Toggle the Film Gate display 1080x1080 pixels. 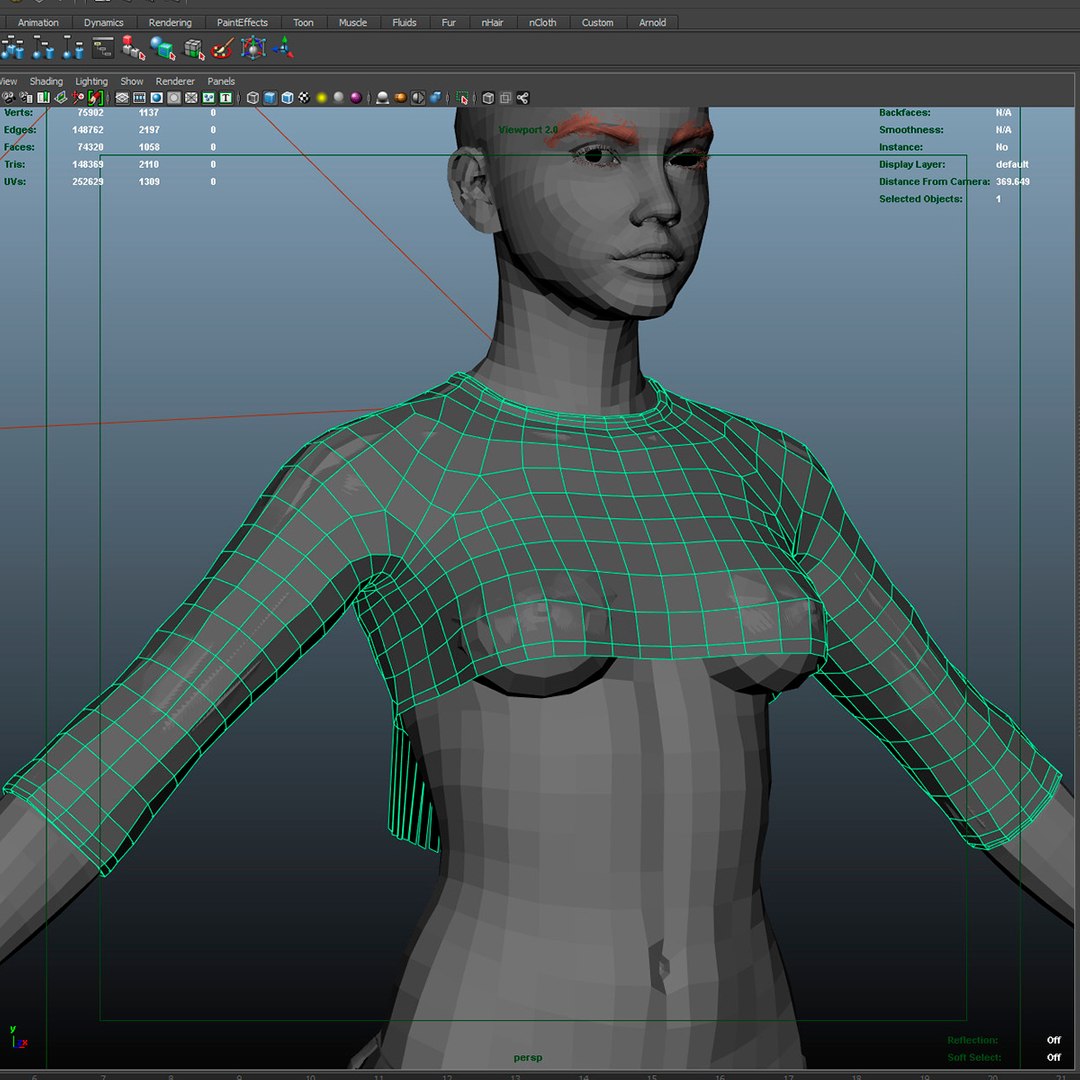click(x=139, y=98)
